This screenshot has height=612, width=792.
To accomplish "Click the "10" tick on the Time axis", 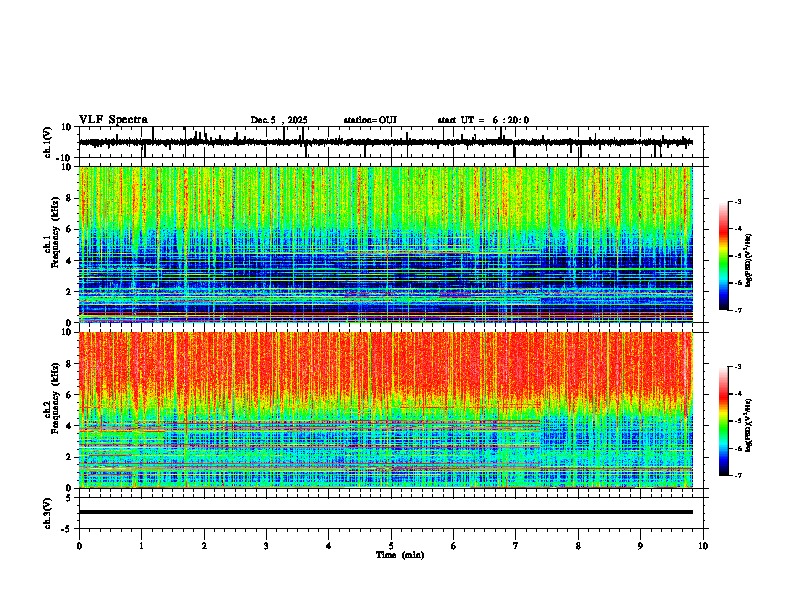I will [x=703, y=546].
